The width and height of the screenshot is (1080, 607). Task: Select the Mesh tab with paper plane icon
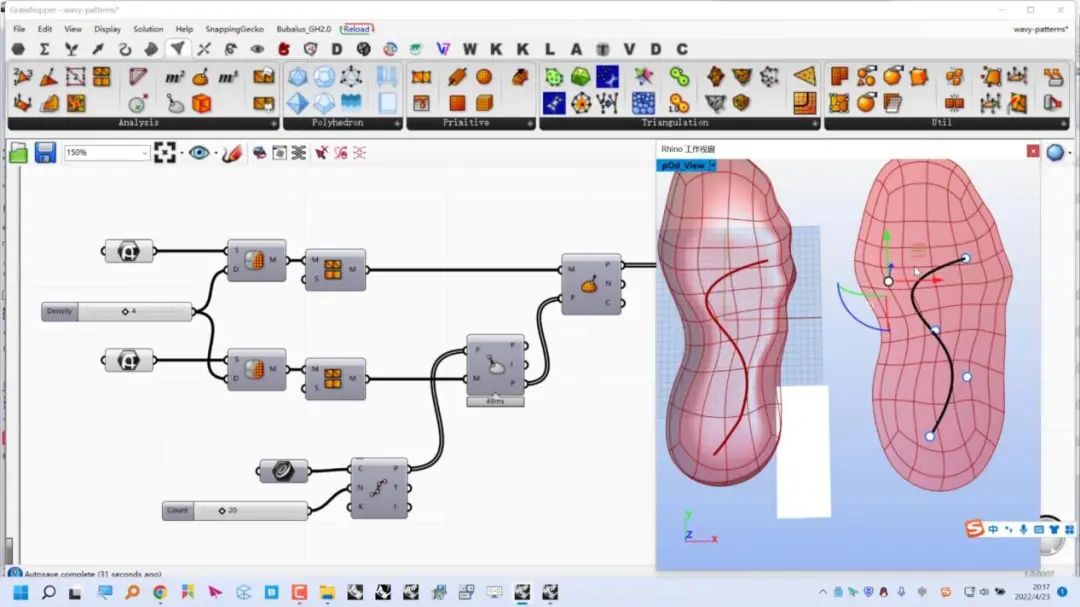click(x=178, y=49)
